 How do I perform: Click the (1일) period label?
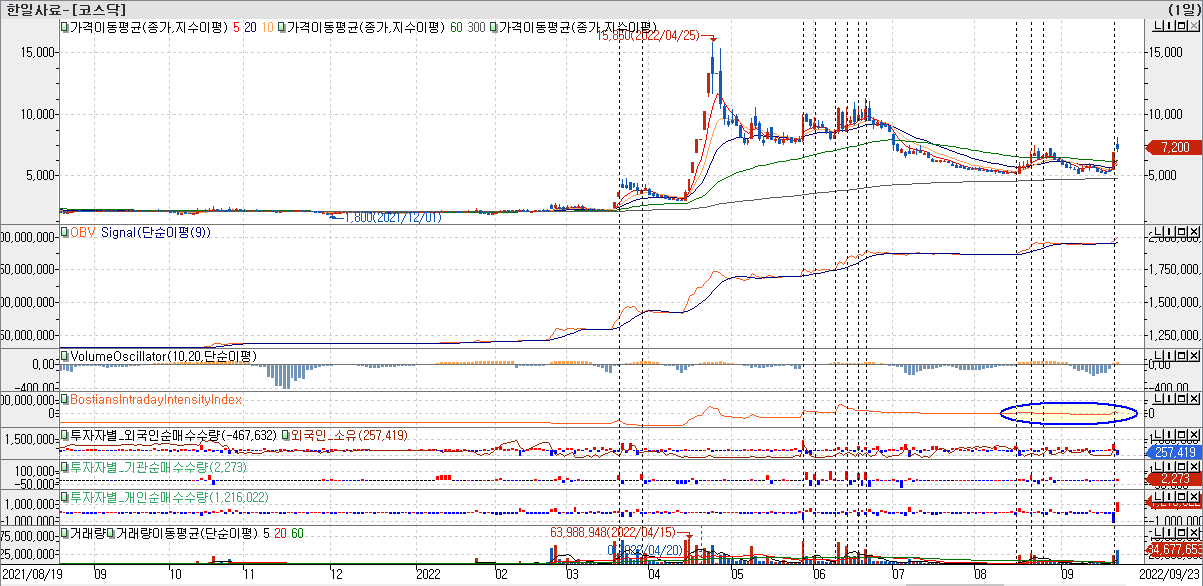(x=1183, y=8)
